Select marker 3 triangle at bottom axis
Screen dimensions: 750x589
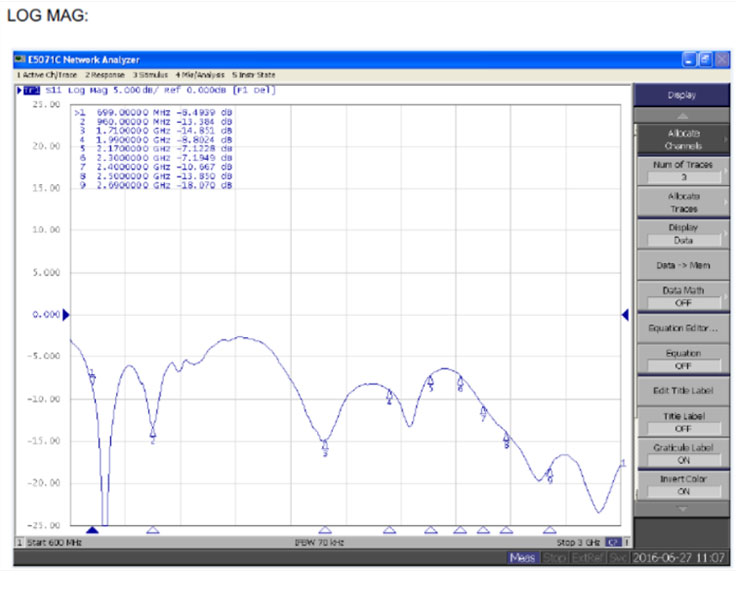325,530
